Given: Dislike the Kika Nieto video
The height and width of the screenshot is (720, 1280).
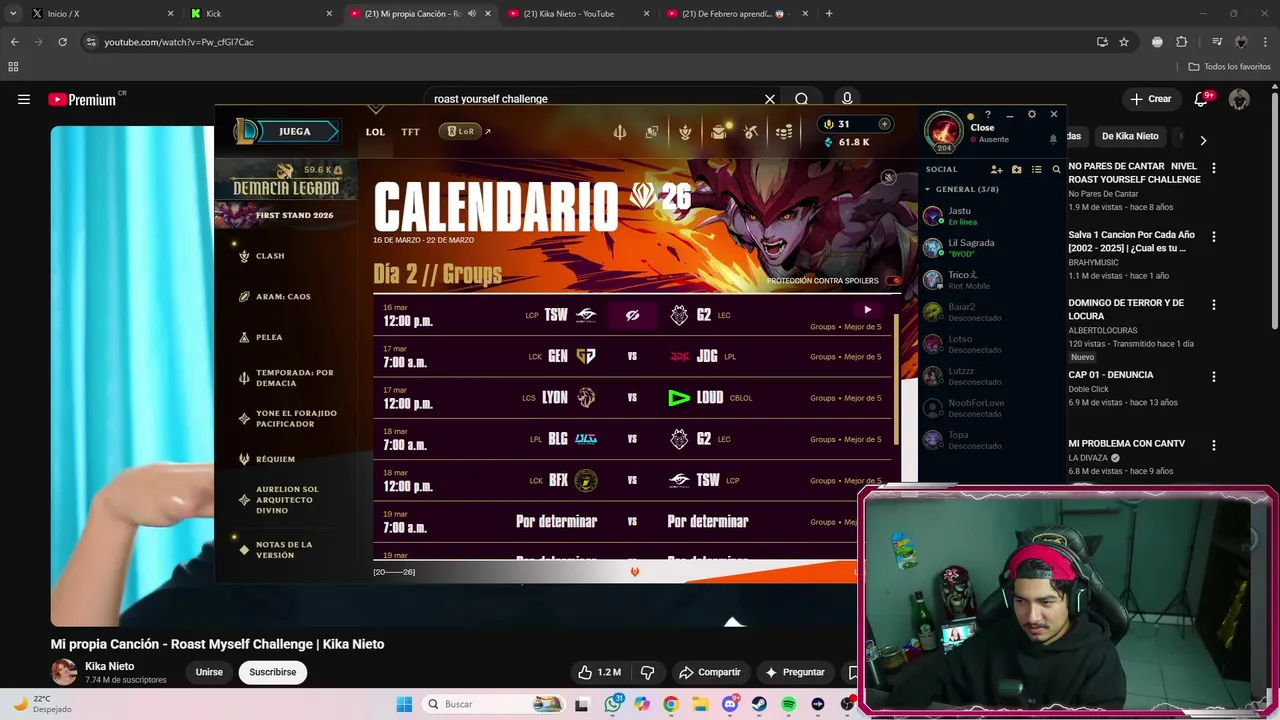Looking at the screenshot, I should pos(647,672).
